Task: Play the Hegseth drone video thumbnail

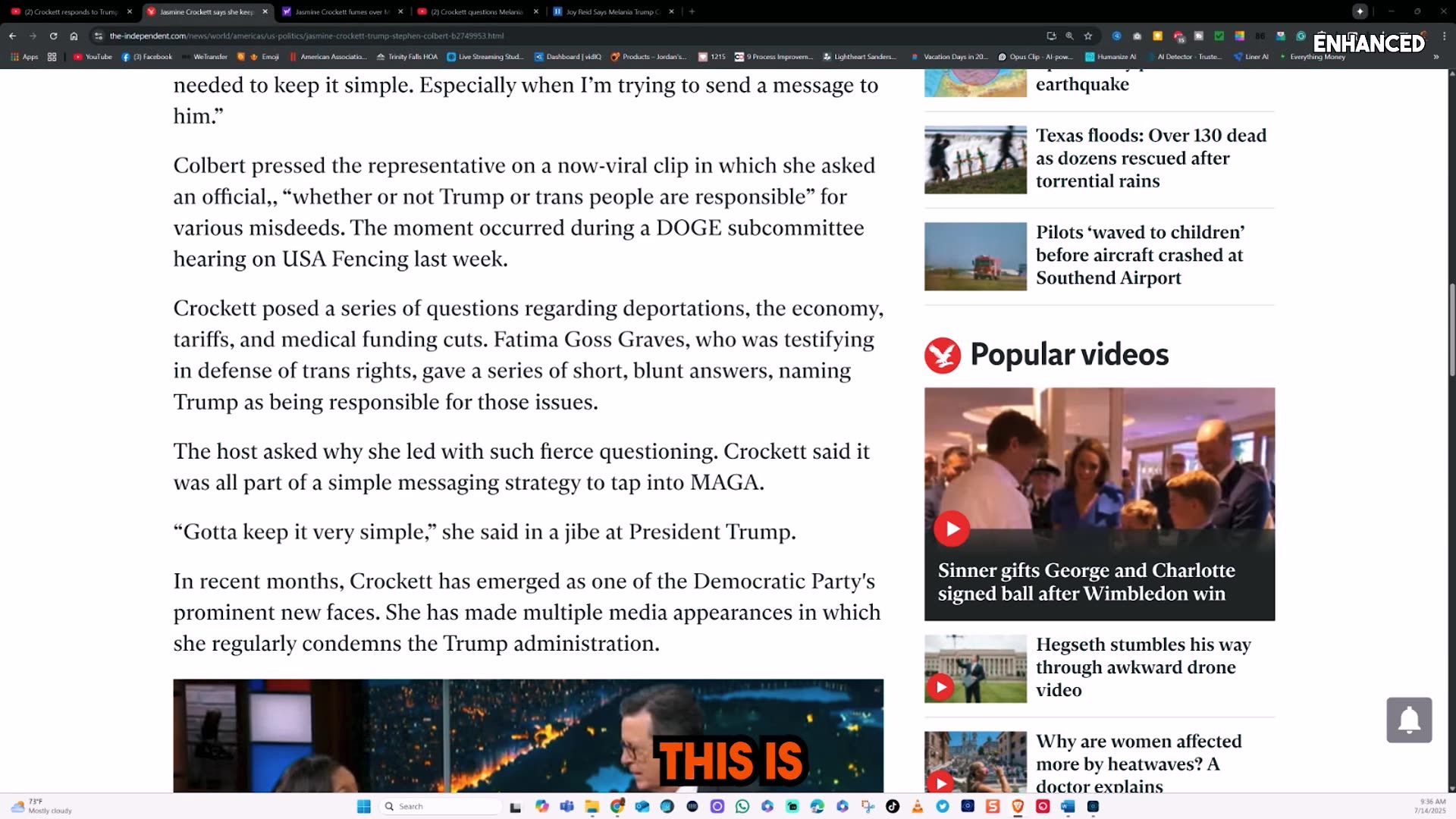Action: [x=941, y=686]
